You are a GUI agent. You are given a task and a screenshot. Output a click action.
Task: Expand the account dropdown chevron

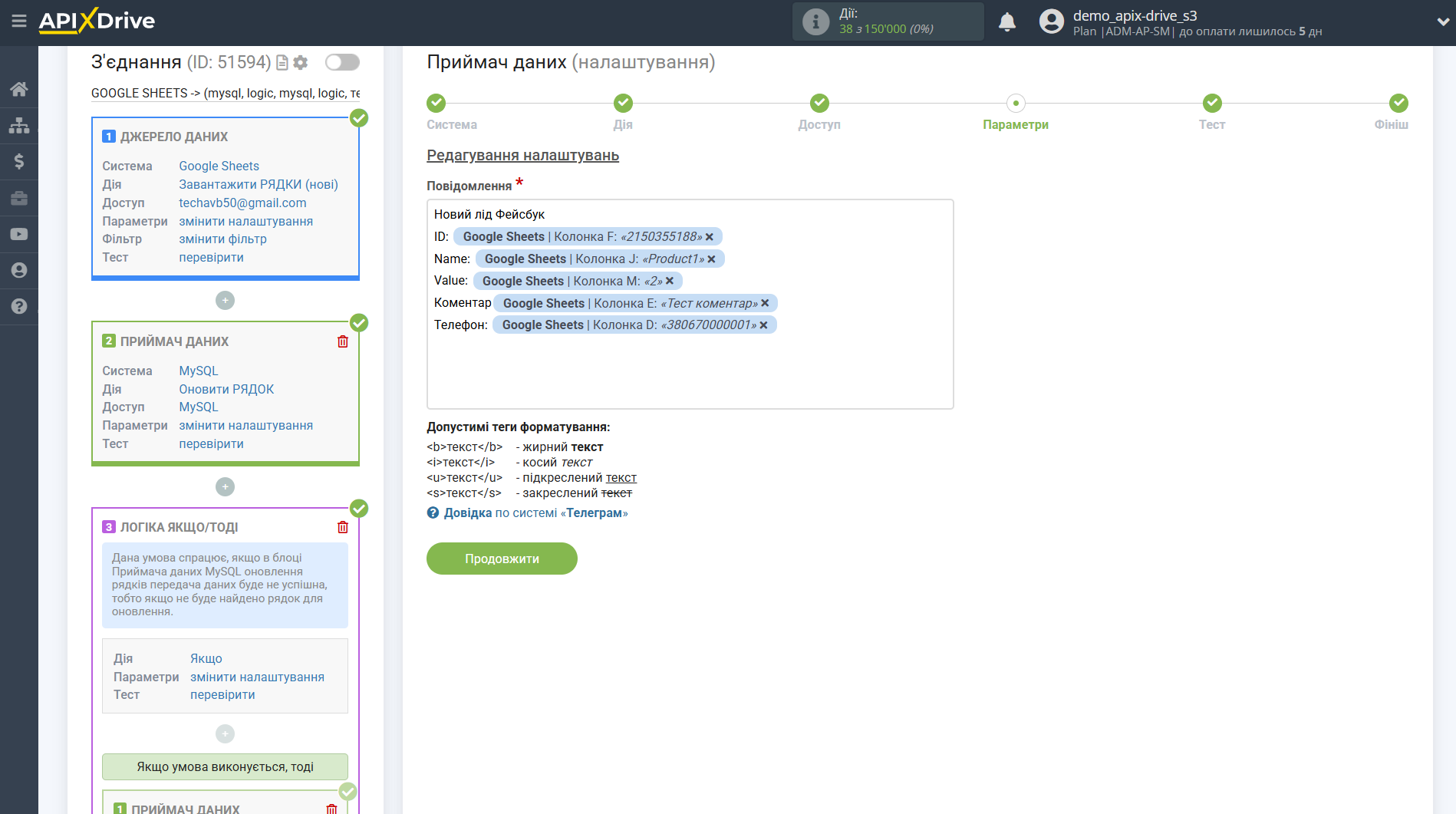(1442, 22)
